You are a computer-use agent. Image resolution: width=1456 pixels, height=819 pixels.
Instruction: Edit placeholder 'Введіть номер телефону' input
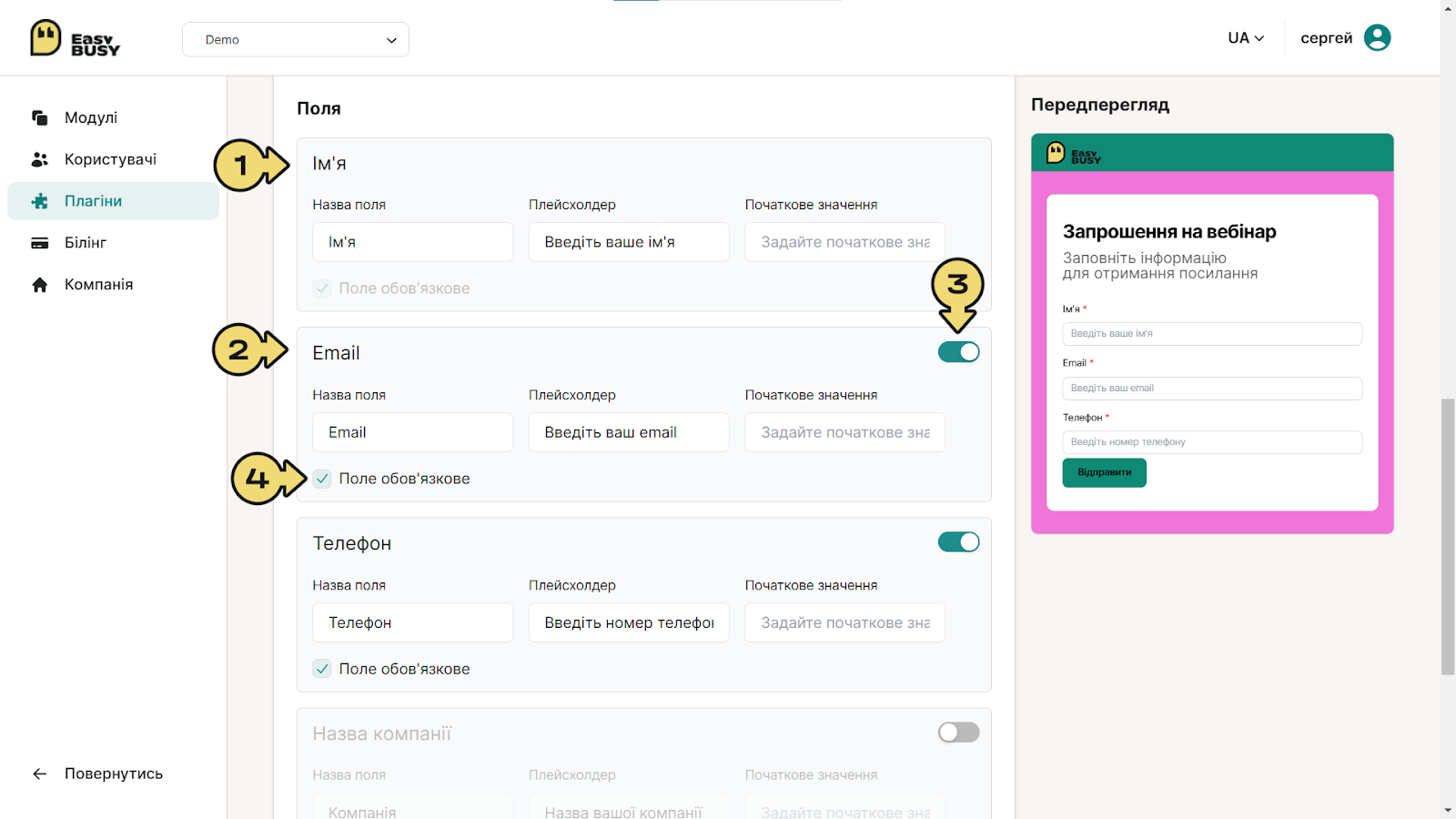629,622
